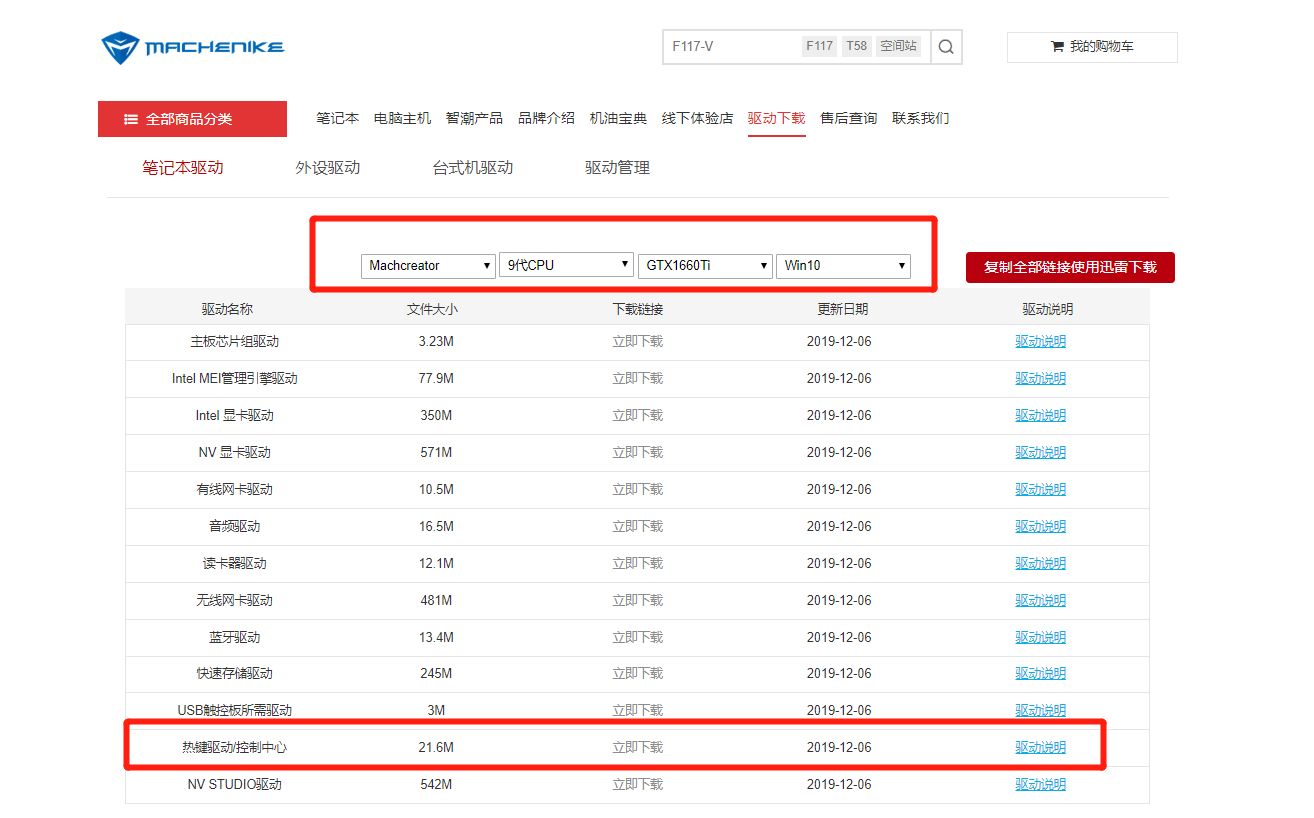Screen dimensions: 1314x818
Task: Download 无线网卡驱动 via 立即下载
Action: tap(638, 600)
